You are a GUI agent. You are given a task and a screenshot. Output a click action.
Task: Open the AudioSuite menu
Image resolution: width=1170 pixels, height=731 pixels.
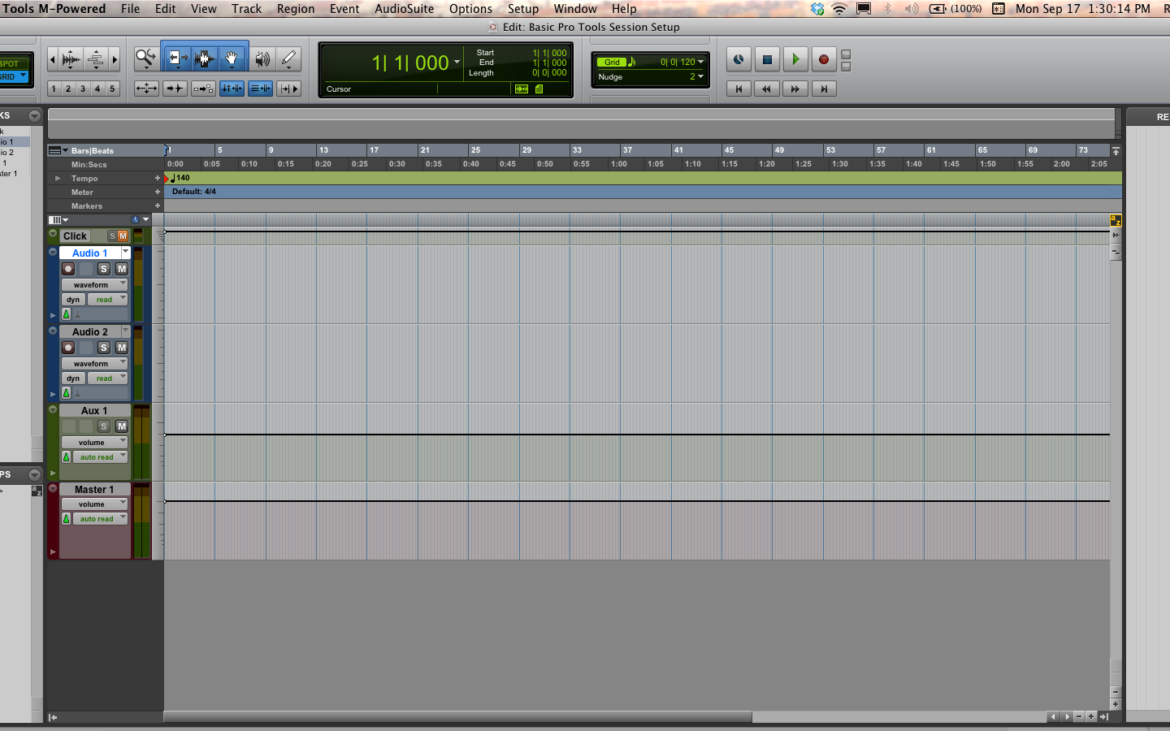pyautogui.click(x=405, y=8)
